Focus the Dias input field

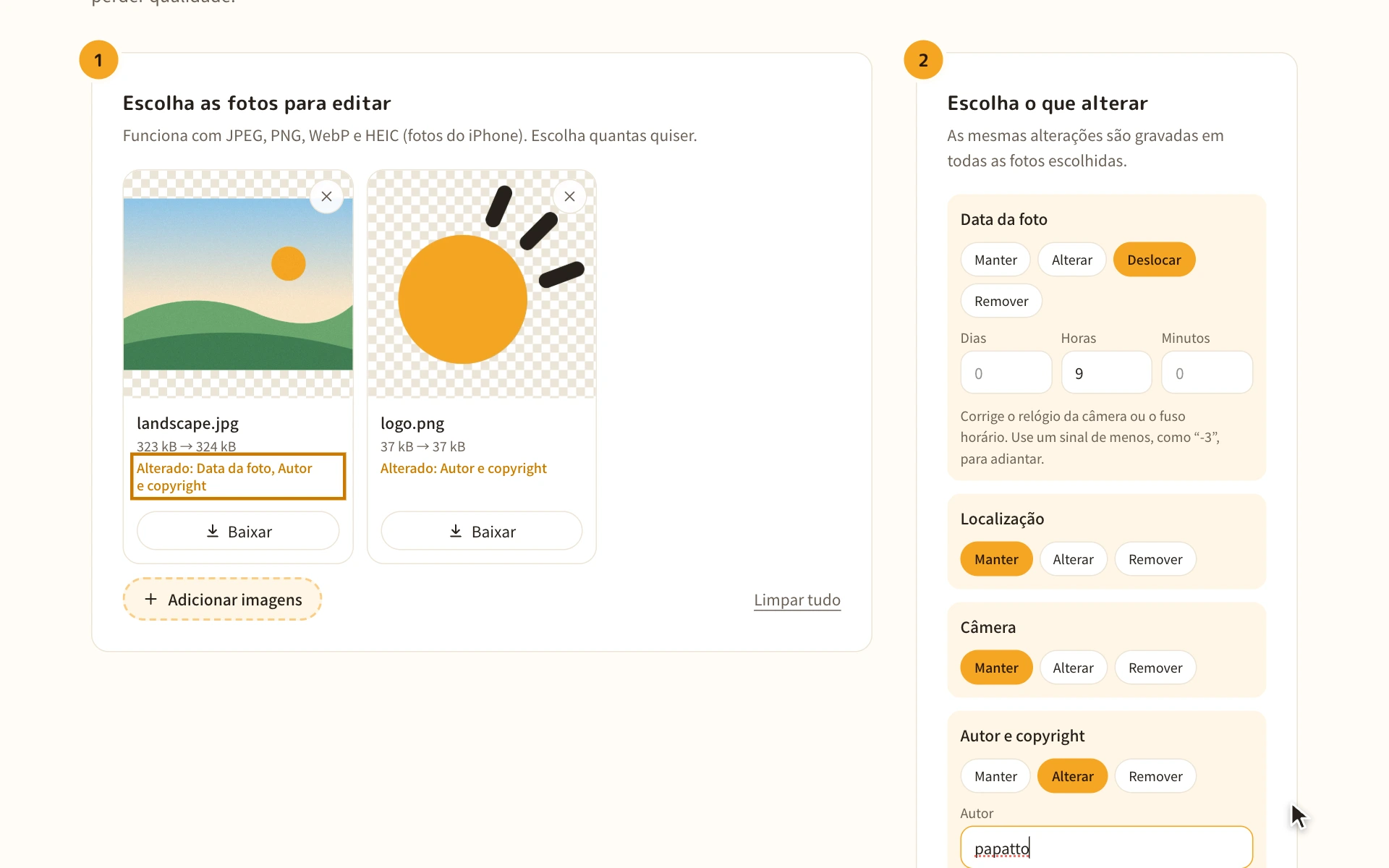point(1006,373)
